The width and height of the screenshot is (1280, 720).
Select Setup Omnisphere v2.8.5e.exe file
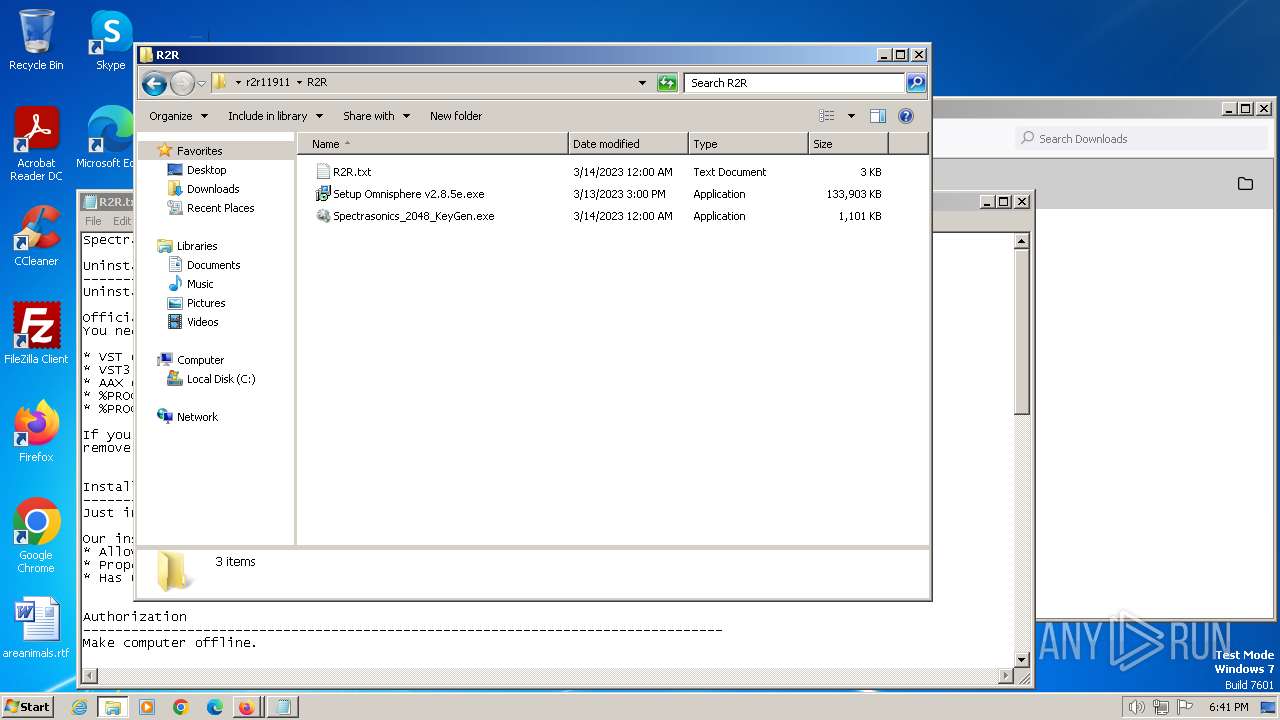click(408, 194)
